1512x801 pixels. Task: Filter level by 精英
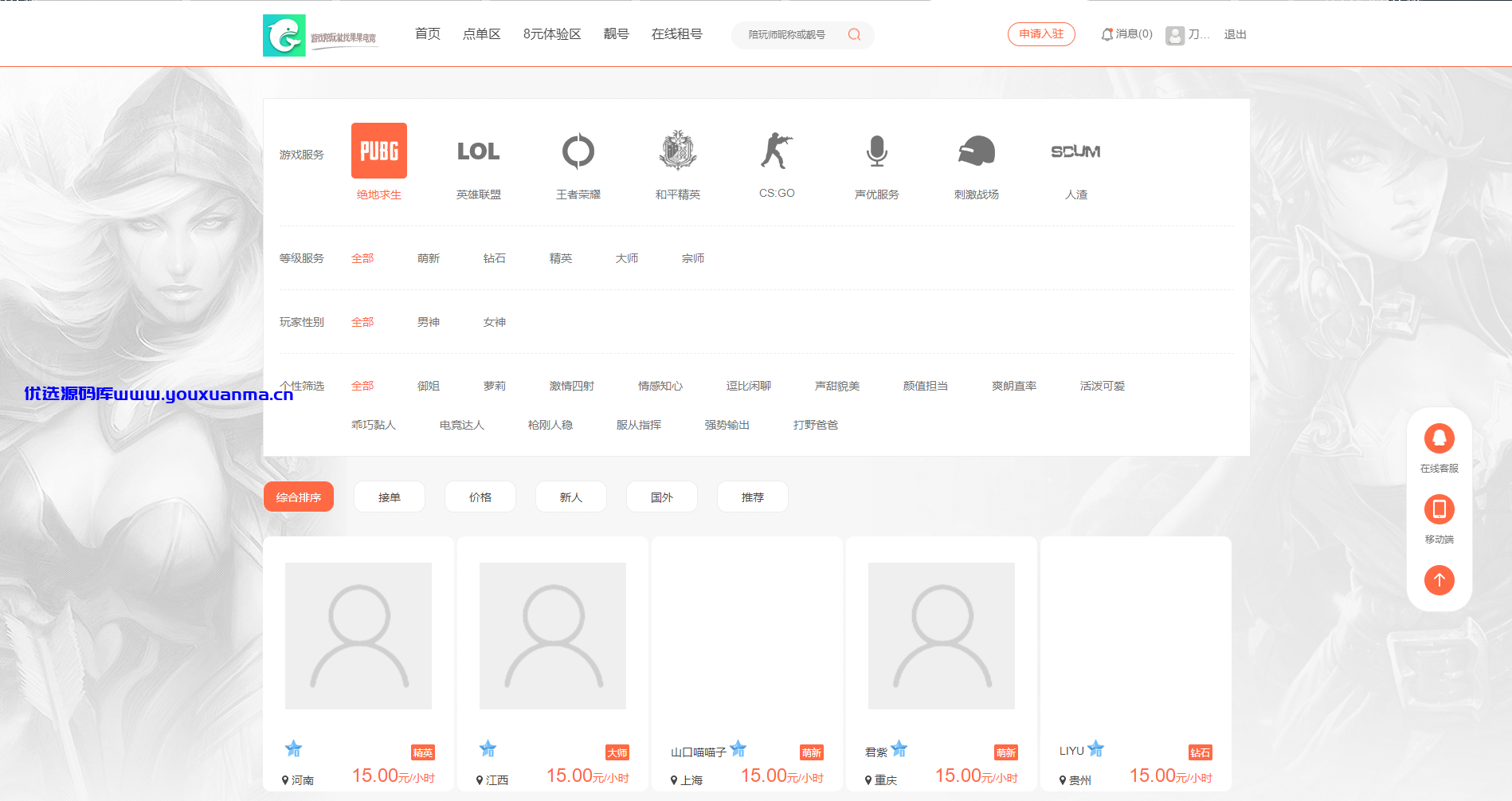tap(561, 258)
